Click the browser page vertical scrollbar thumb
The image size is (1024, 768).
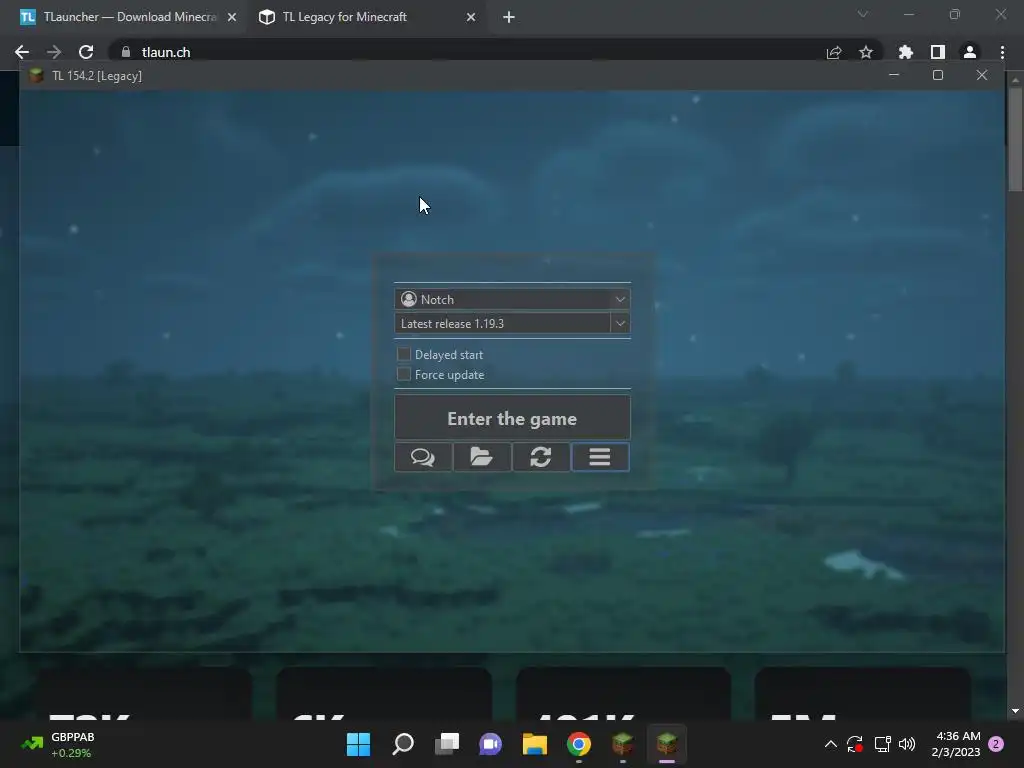click(x=1015, y=138)
